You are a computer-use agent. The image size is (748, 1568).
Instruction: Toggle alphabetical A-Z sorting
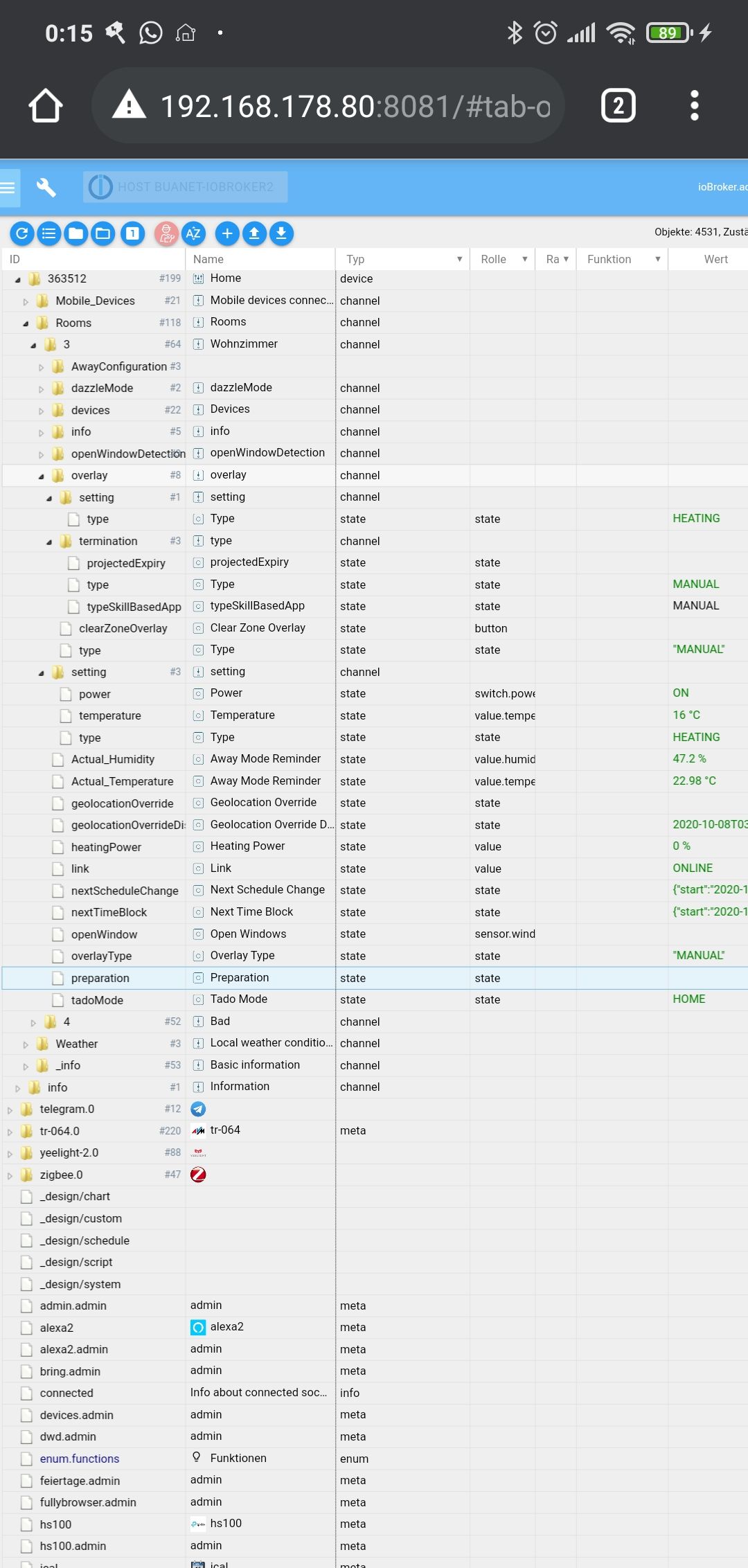pos(194,234)
